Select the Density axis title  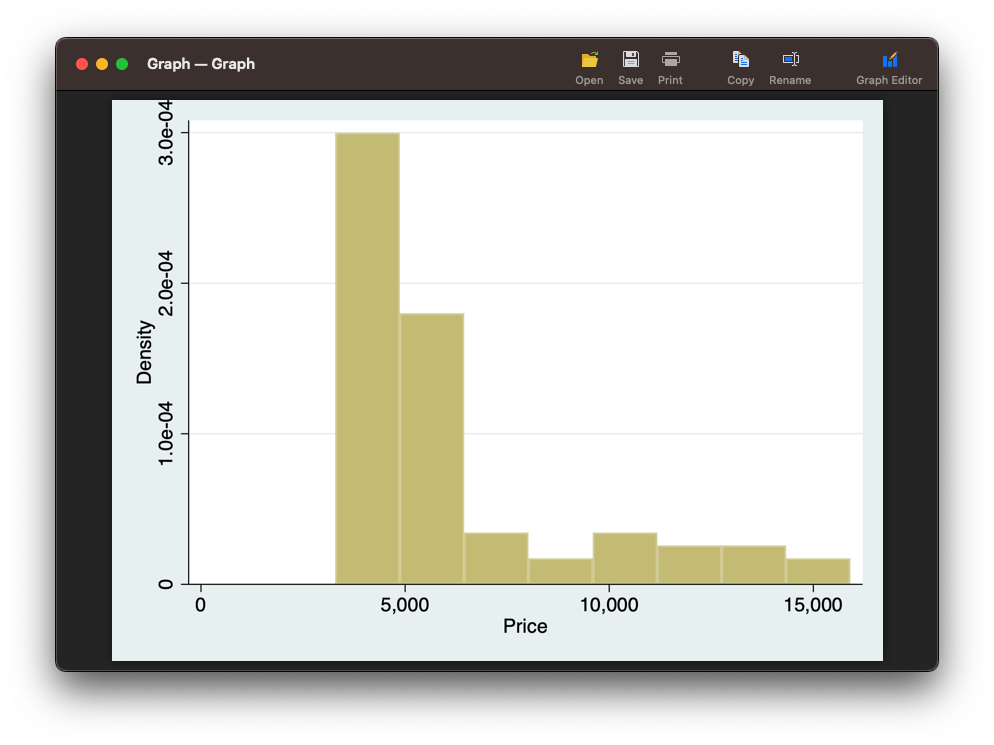click(145, 353)
